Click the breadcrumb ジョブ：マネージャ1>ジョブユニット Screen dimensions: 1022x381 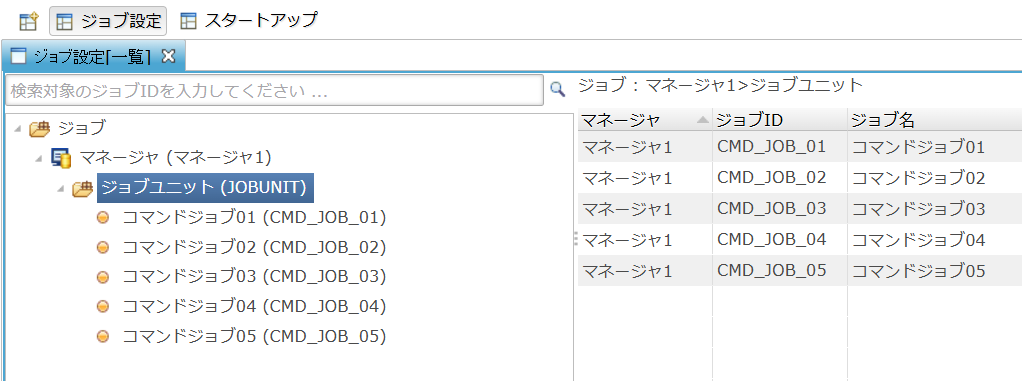720,85
